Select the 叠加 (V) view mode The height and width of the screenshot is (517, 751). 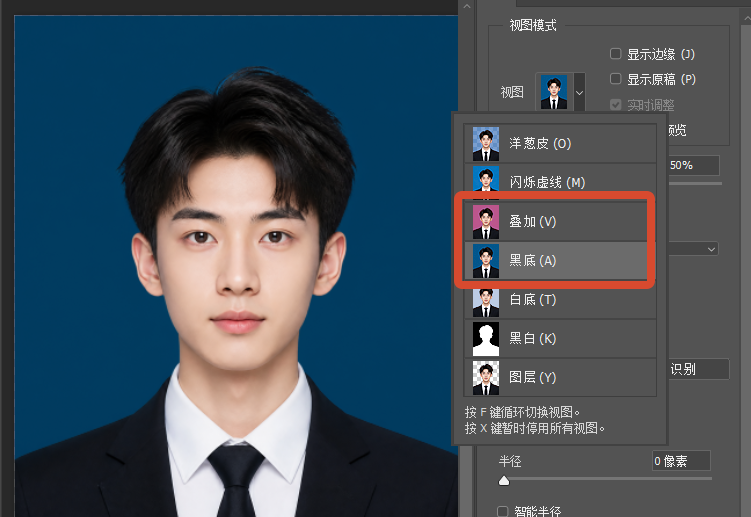pyautogui.click(x=560, y=221)
